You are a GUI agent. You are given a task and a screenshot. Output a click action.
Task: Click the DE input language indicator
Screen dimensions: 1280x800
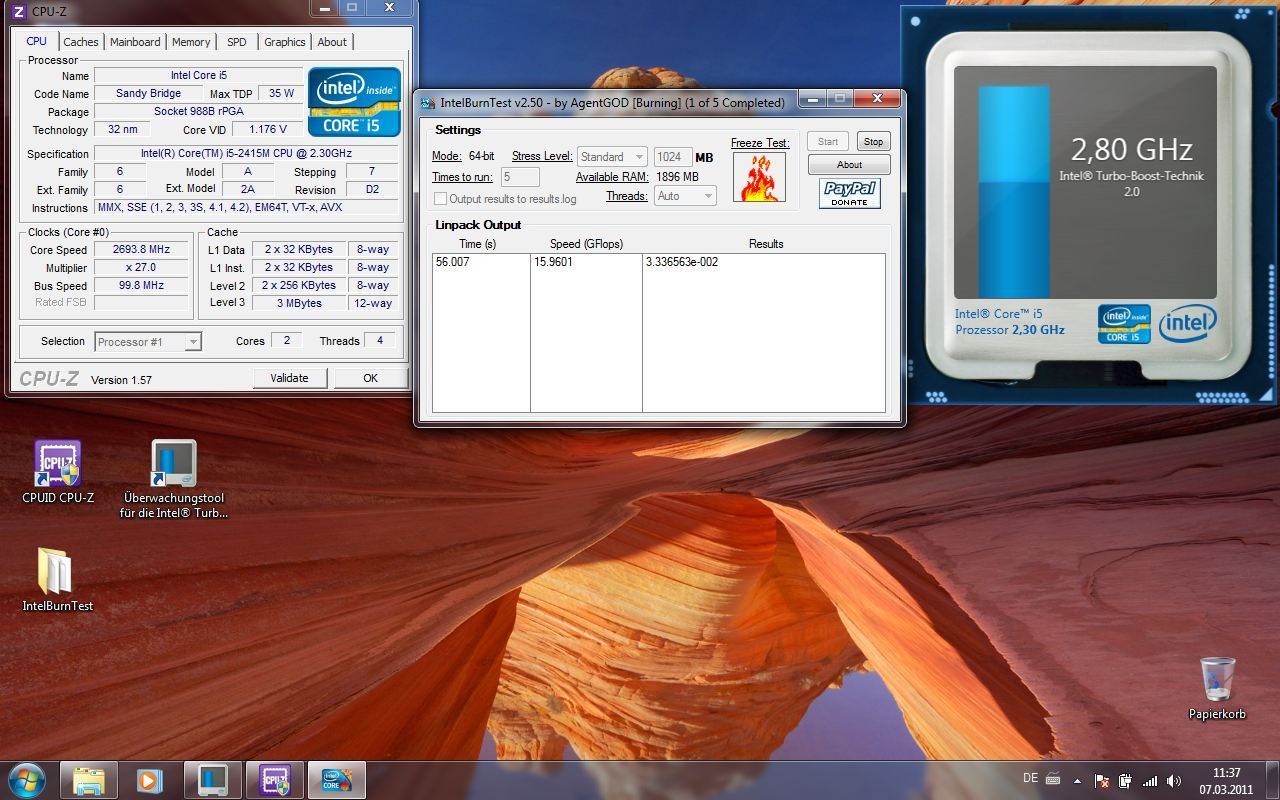coord(1030,778)
